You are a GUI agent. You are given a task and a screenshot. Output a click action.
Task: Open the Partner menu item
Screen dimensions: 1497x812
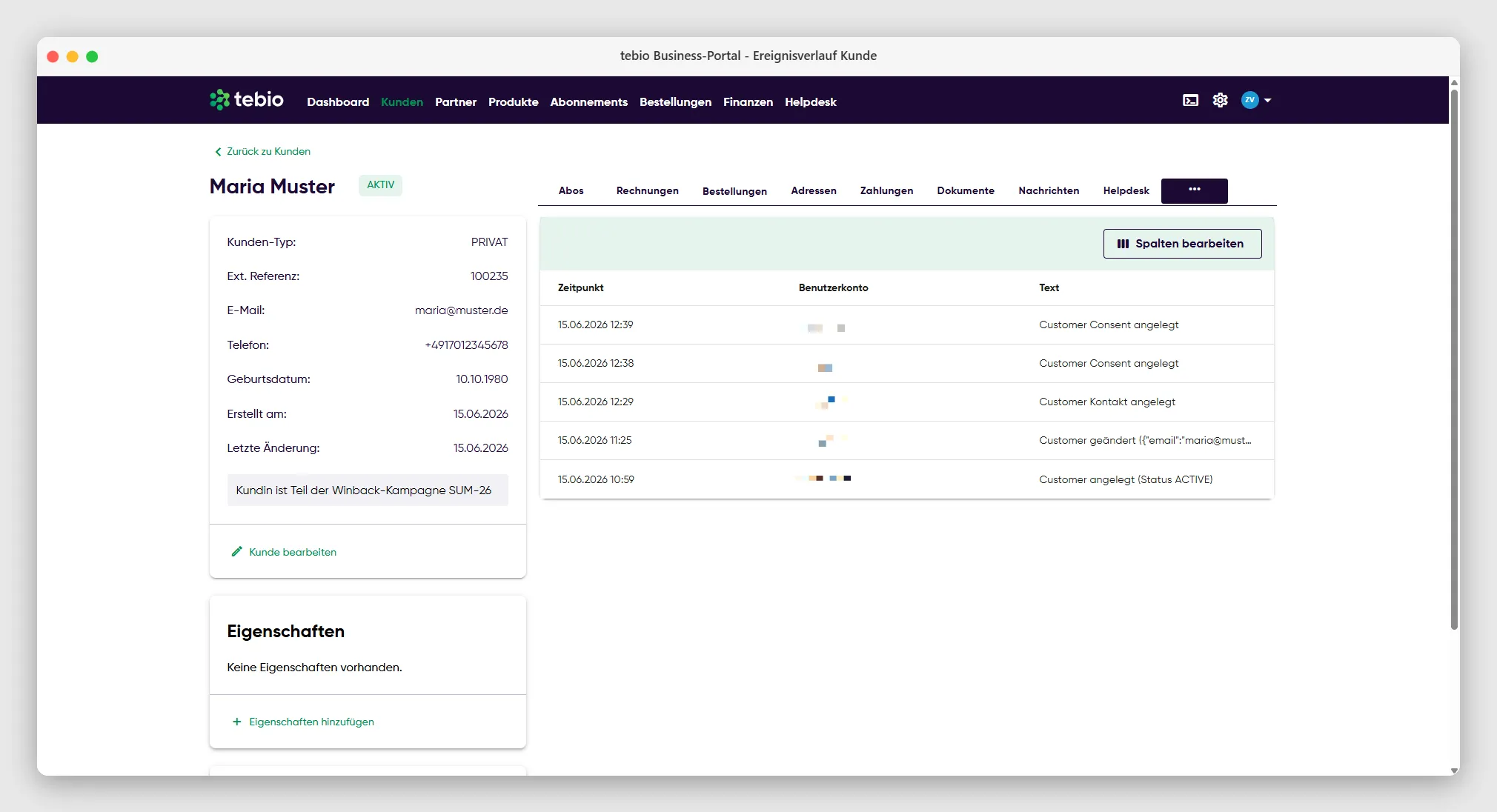(456, 102)
